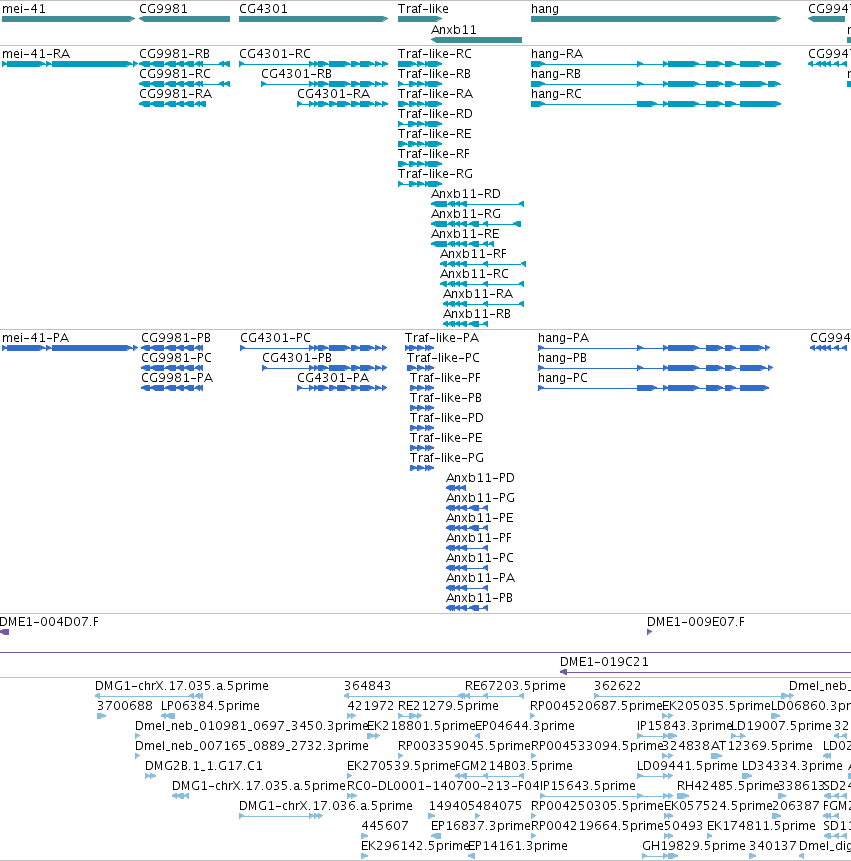Image resolution: width=851 pixels, height=861 pixels.
Task: Click the Traf-like gene label
Action: click(423, 9)
